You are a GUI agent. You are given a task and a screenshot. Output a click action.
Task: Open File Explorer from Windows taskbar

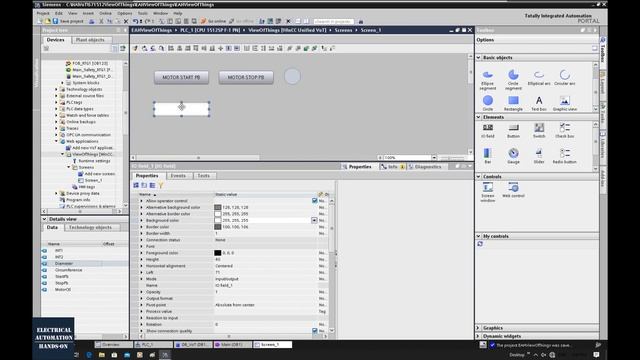pyautogui.click(x=102, y=355)
